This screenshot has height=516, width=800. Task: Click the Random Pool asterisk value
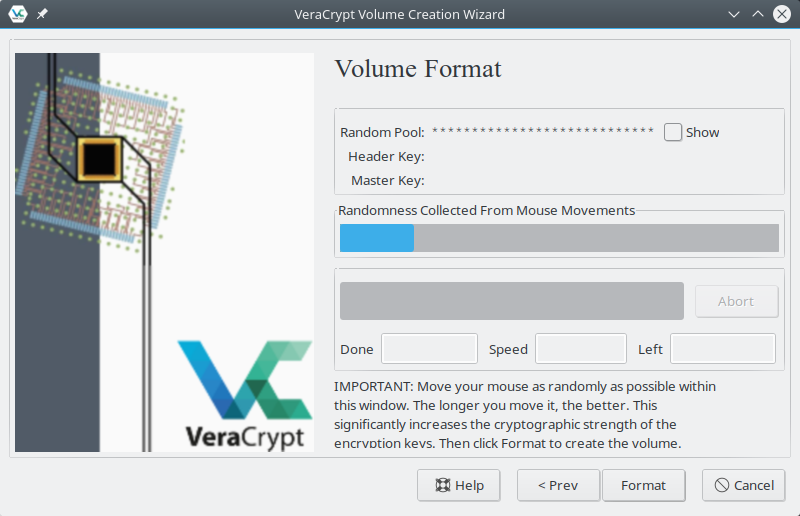pos(543,132)
